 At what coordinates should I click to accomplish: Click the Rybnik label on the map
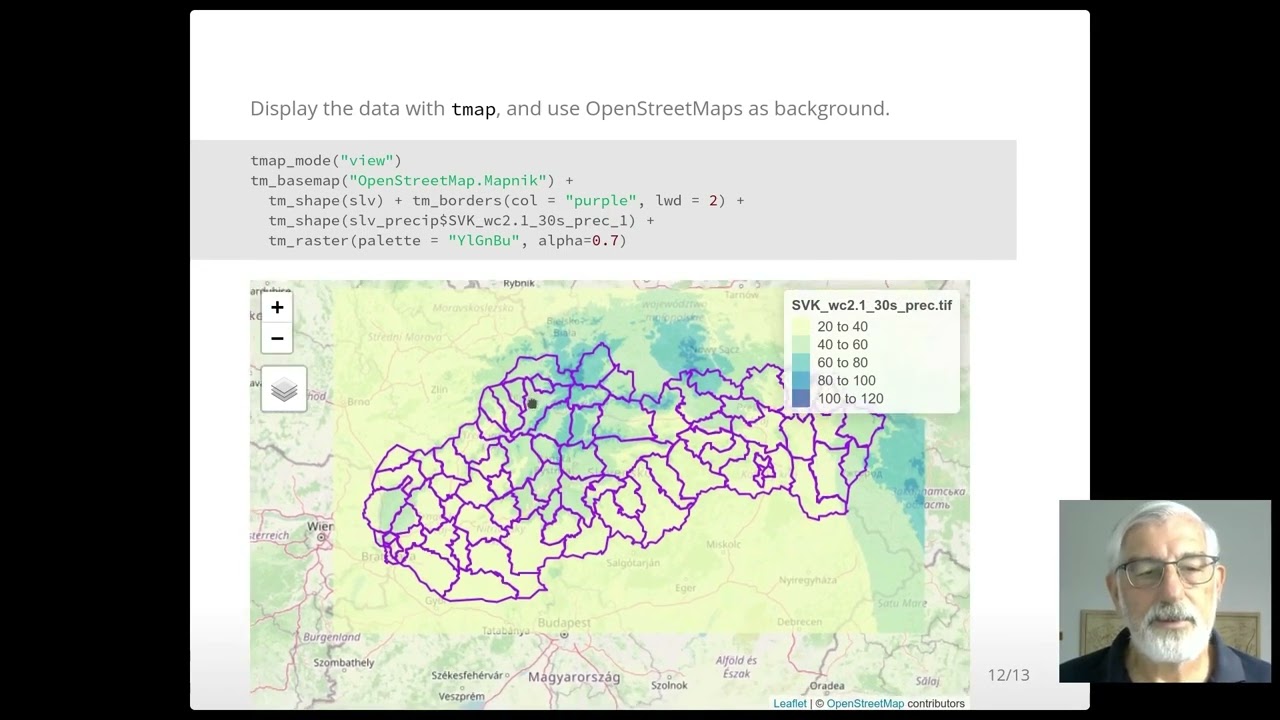[519, 284]
